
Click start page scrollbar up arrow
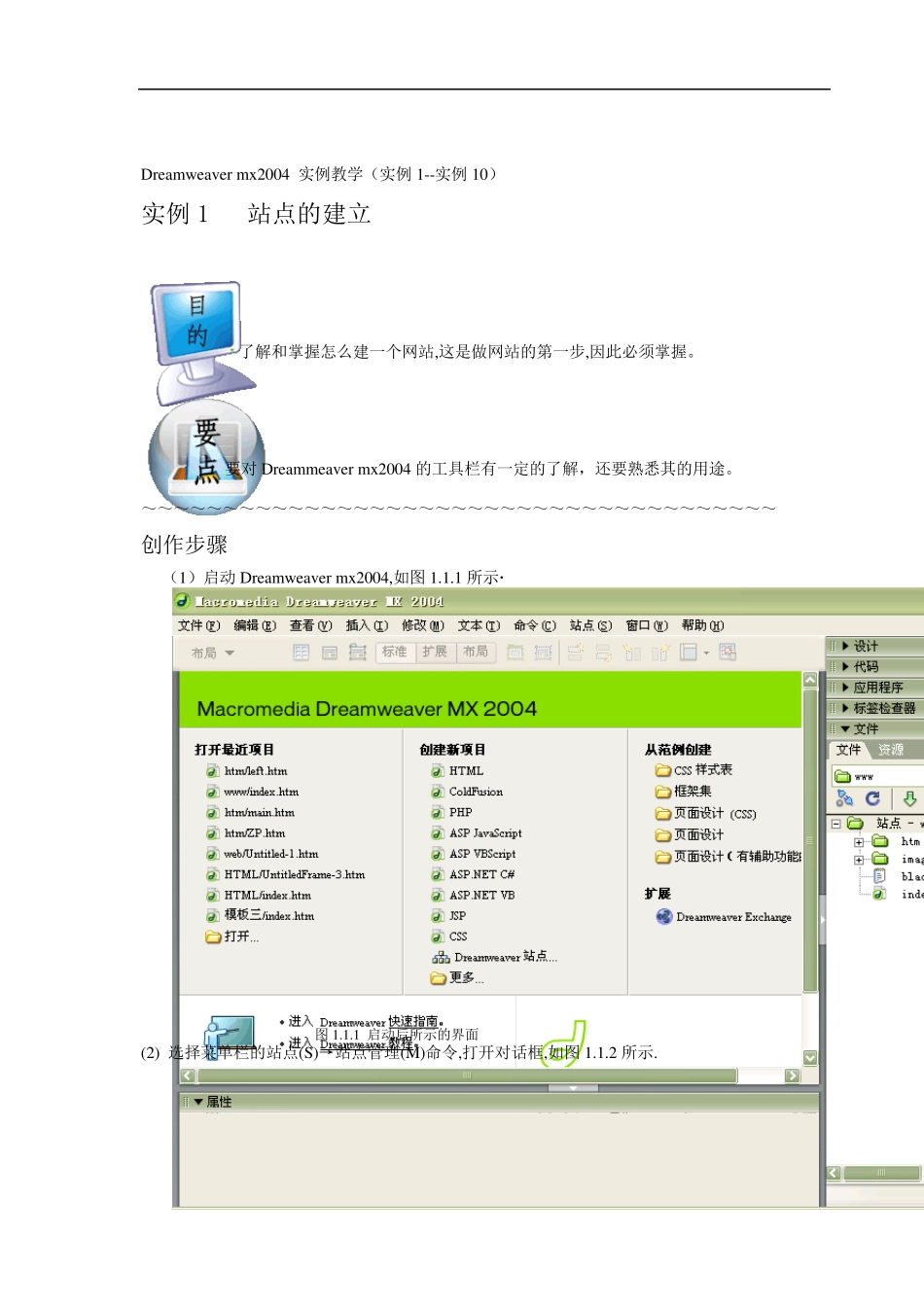pyautogui.click(x=810, y=681)
